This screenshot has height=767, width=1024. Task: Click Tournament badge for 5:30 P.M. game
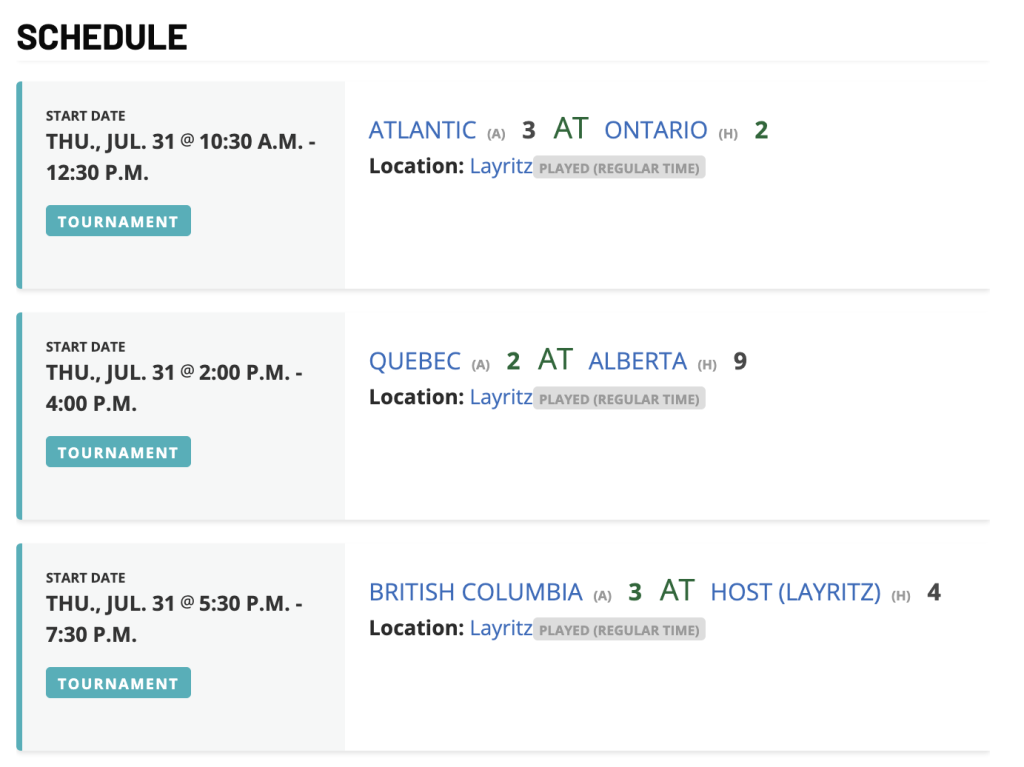pos(118,683)
